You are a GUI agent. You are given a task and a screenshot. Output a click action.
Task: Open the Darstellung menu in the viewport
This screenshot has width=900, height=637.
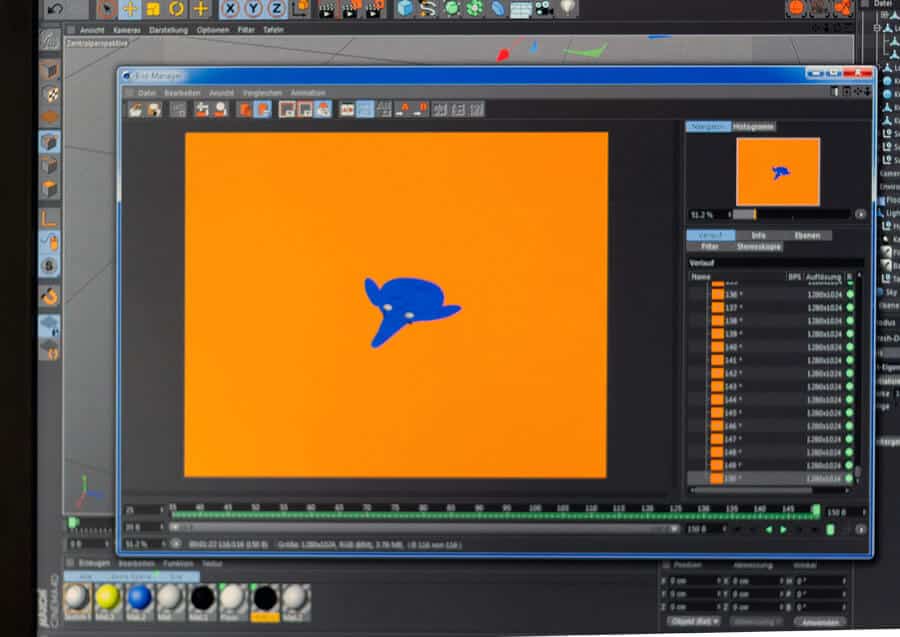[x=168, y=30]
